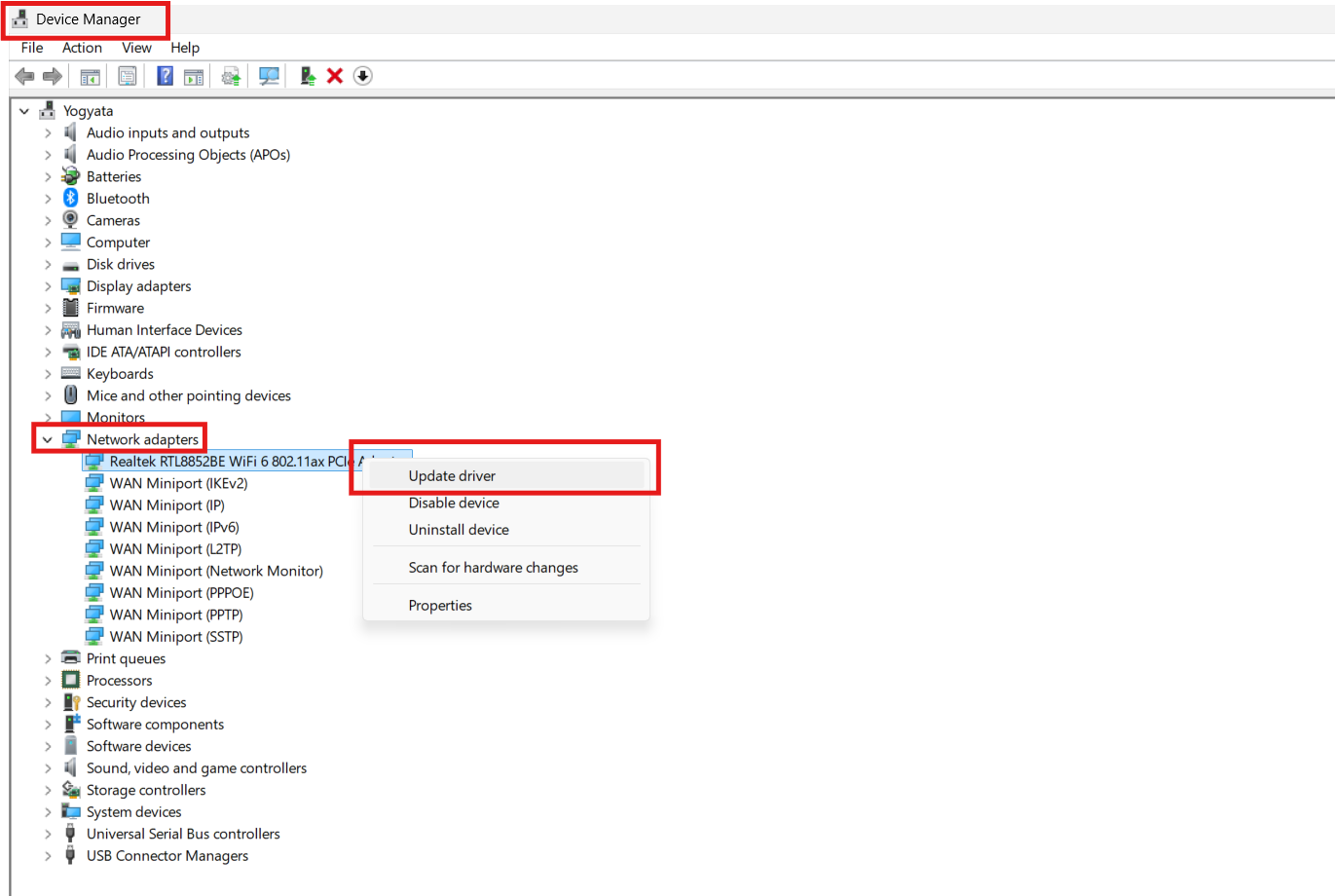Viewport: 1335px width, 896px height.
Task: Click the Help toolbar icon
Action: coord(165,75)
